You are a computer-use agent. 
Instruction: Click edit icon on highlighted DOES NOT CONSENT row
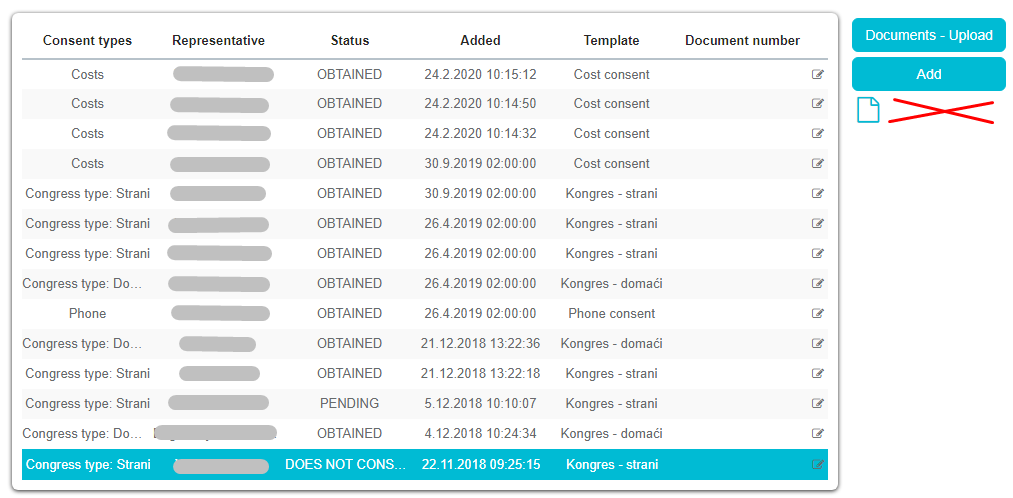click(818, 465)
